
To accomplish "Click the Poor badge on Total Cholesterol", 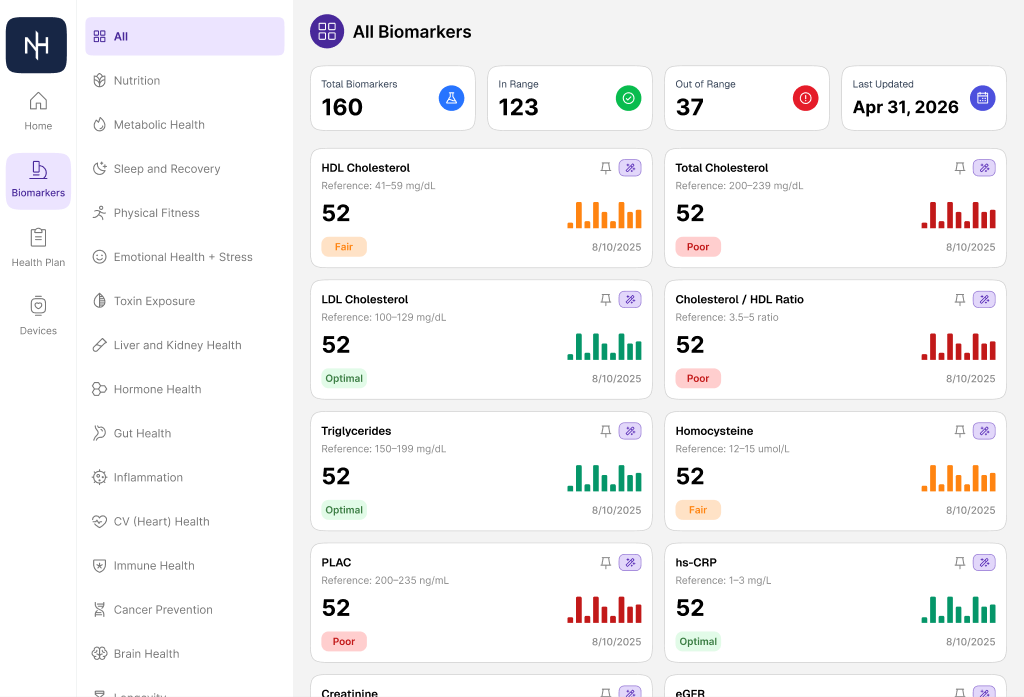I will click(x=697, y=247).
